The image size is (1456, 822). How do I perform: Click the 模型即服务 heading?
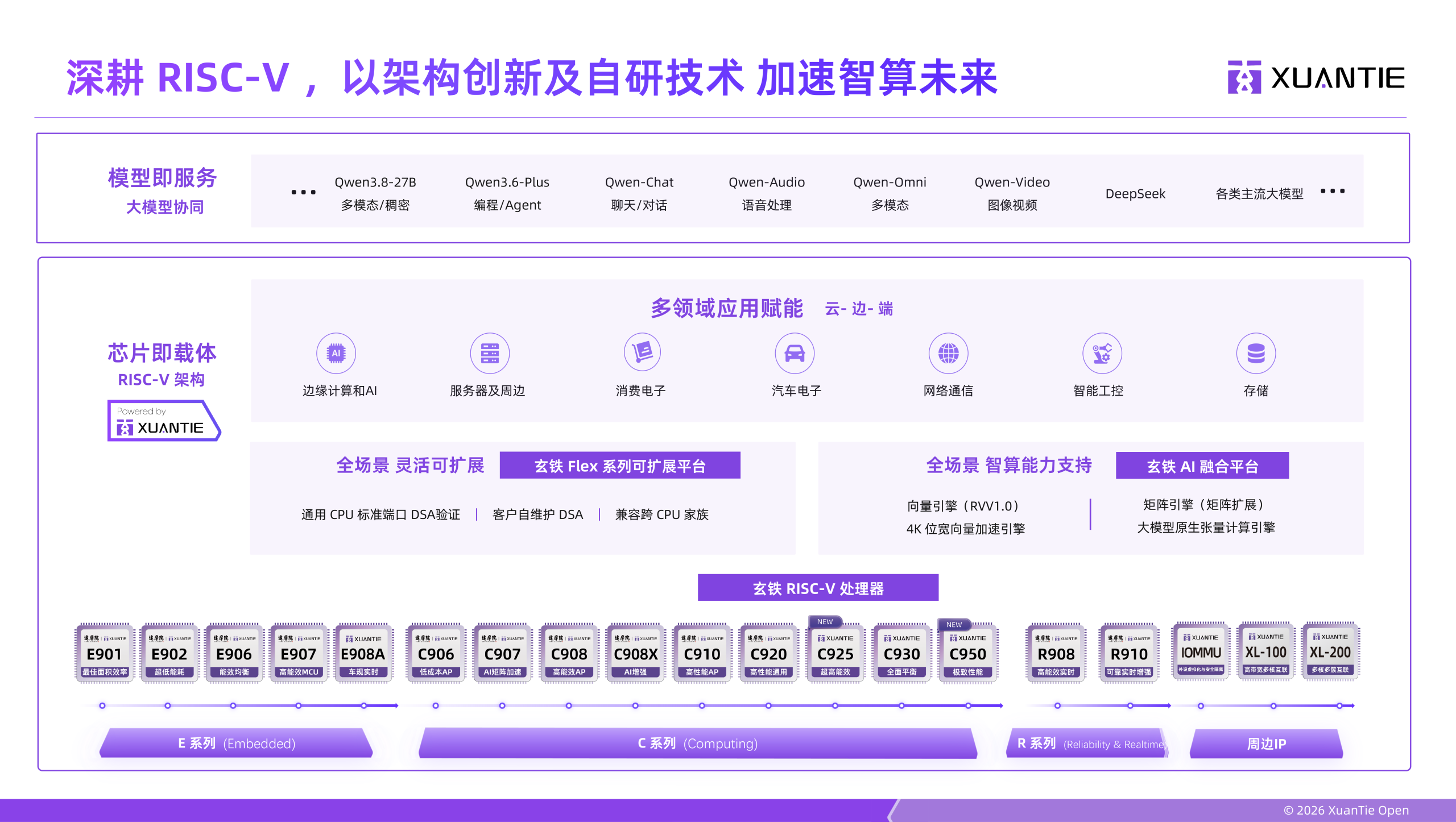[x=163, y=177]
